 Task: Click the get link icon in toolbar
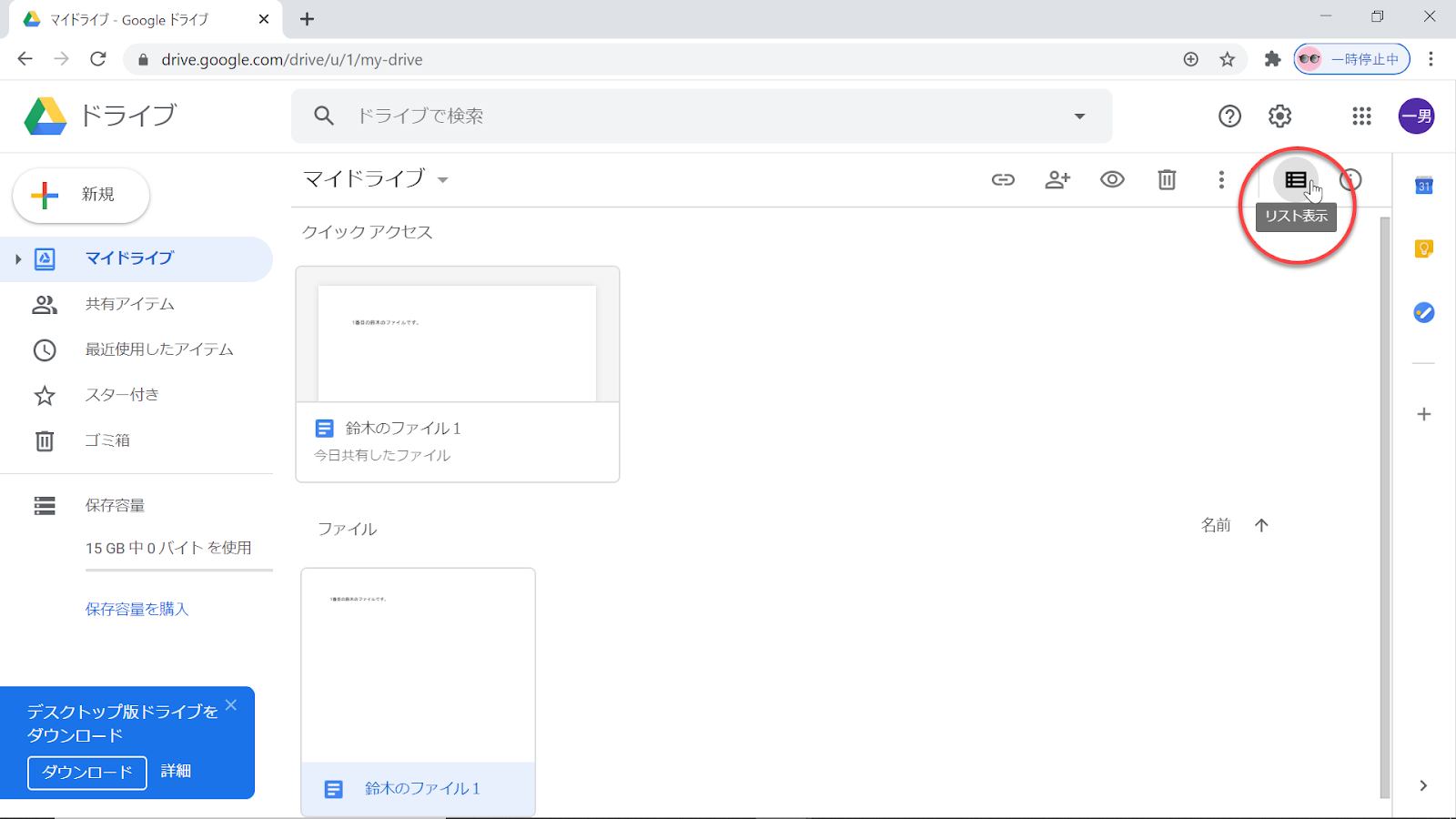pos(1003,179)
